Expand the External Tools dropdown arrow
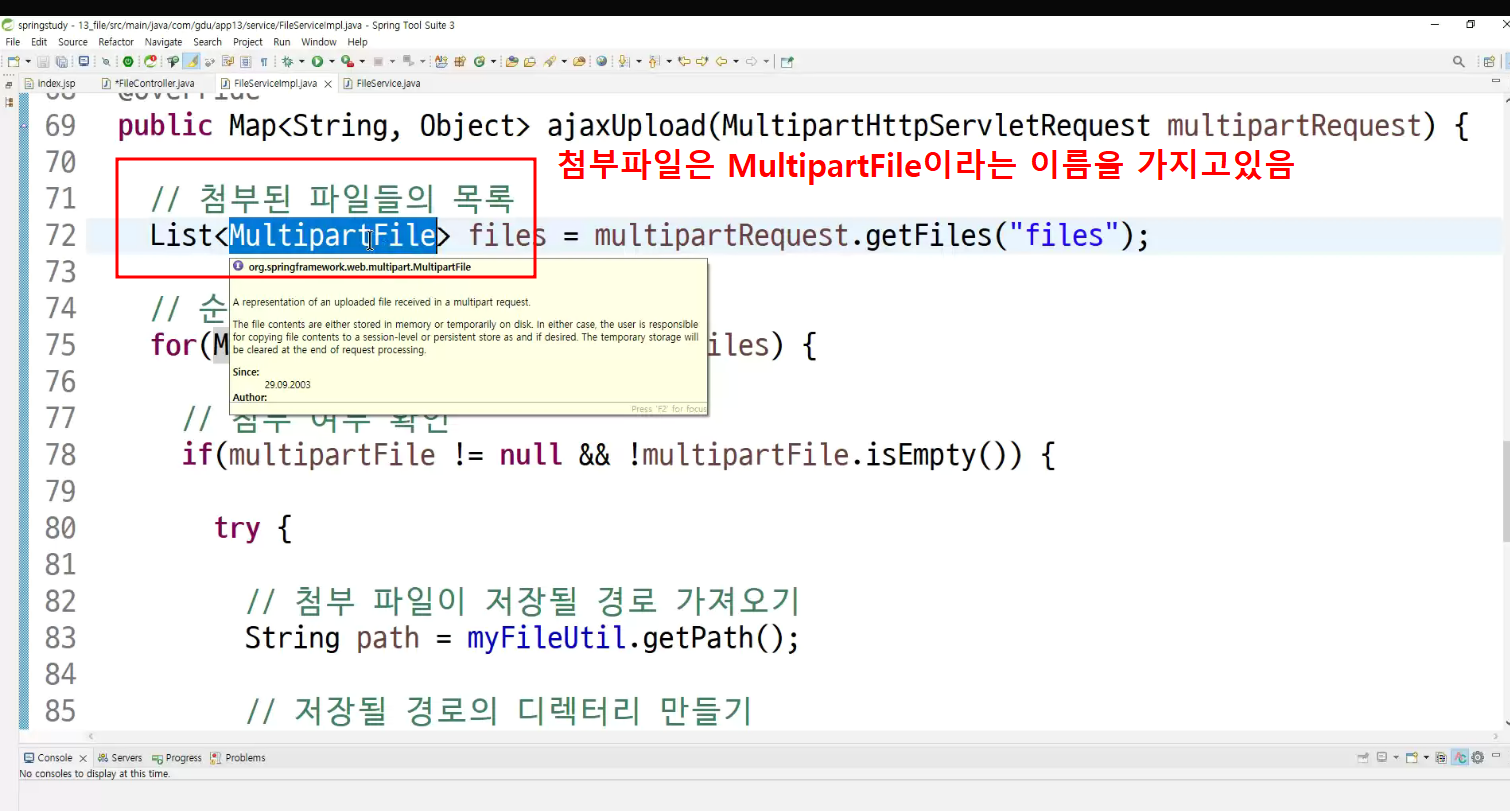The height and width of the screenshot is (811, 1510). (x=362, y=61)
